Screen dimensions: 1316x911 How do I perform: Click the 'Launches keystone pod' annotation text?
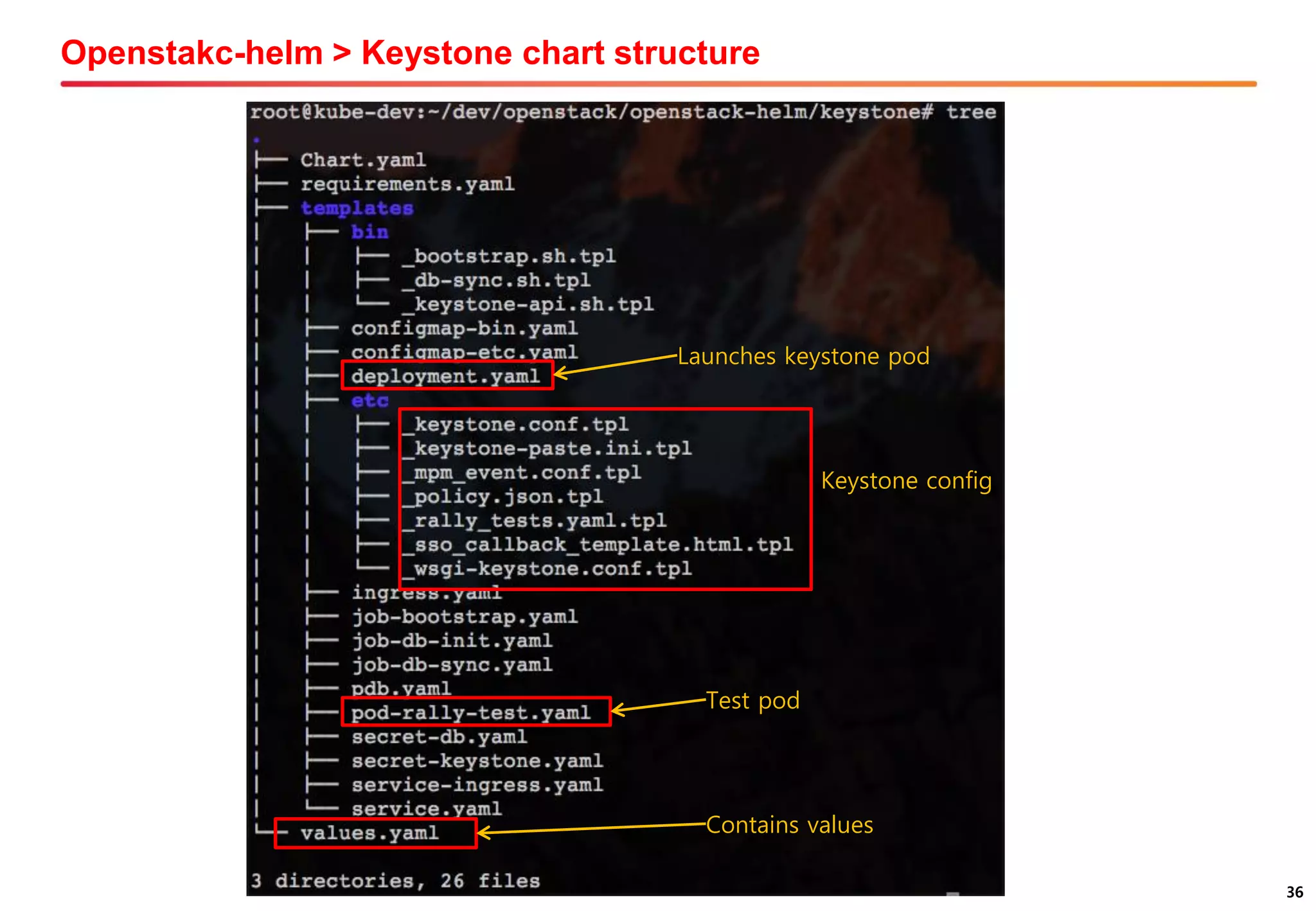click(x=803, y=357)
